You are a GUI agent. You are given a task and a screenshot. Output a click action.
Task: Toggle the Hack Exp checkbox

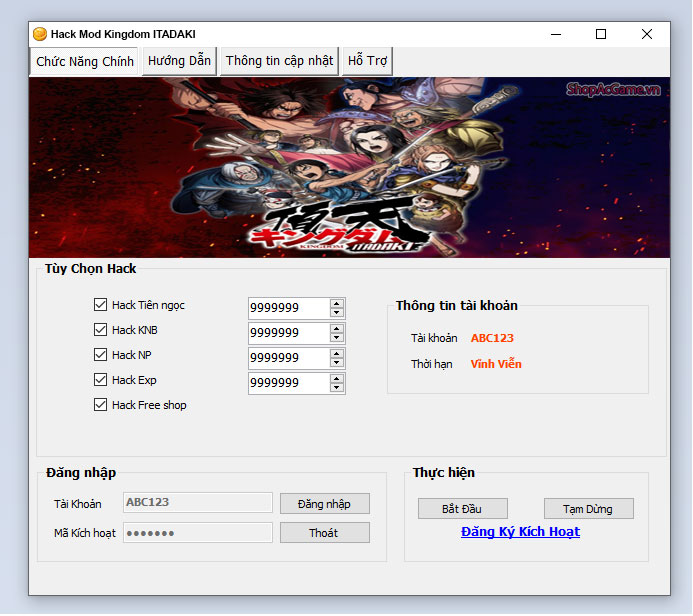[x=100, y=380]
